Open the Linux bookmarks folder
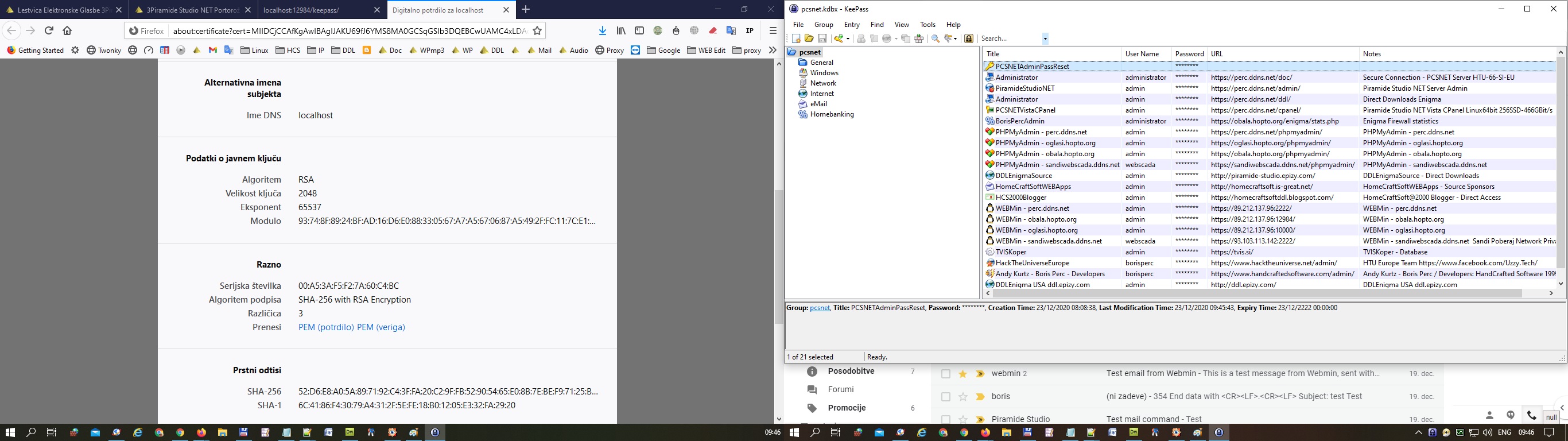Viewport: 1568px width, 441px height. pos(254,50)
